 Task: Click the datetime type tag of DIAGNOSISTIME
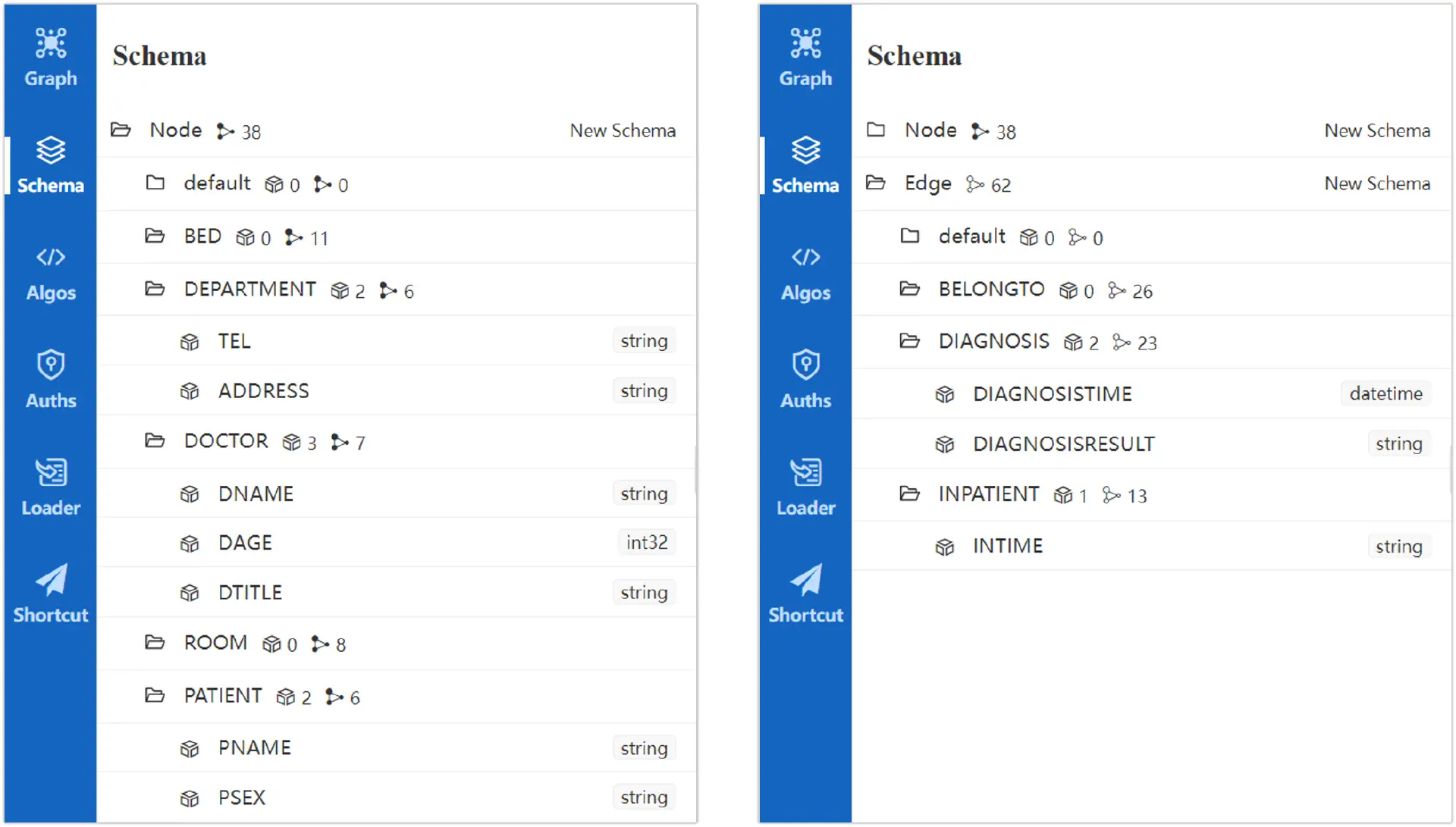click(x=1385, y=394)
